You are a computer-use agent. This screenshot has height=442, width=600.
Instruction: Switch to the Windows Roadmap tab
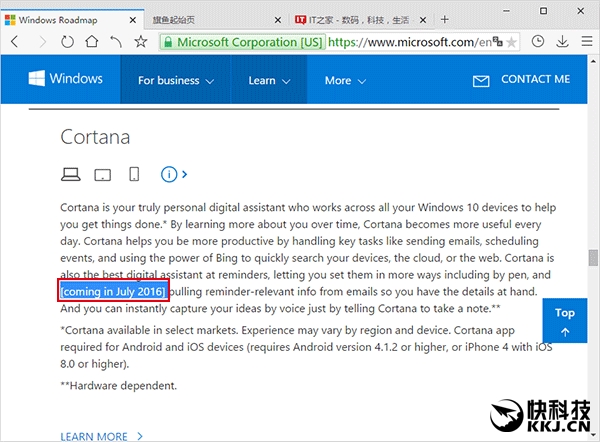click(x=72, y=20)
